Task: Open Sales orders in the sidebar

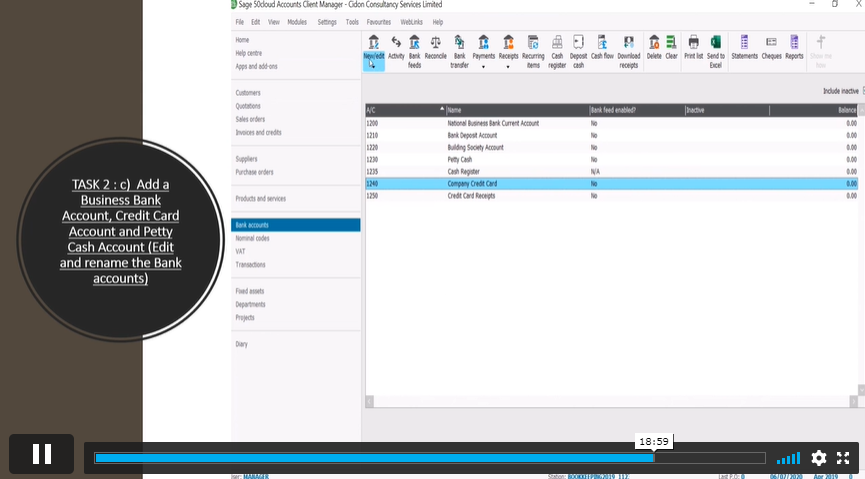Action: 250,119
